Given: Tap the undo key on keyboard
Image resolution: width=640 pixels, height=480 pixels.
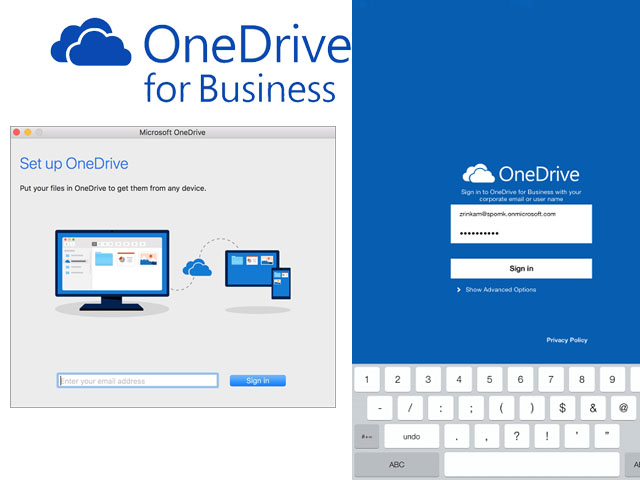Looking at the screenshot, I should tap(411, 436).
